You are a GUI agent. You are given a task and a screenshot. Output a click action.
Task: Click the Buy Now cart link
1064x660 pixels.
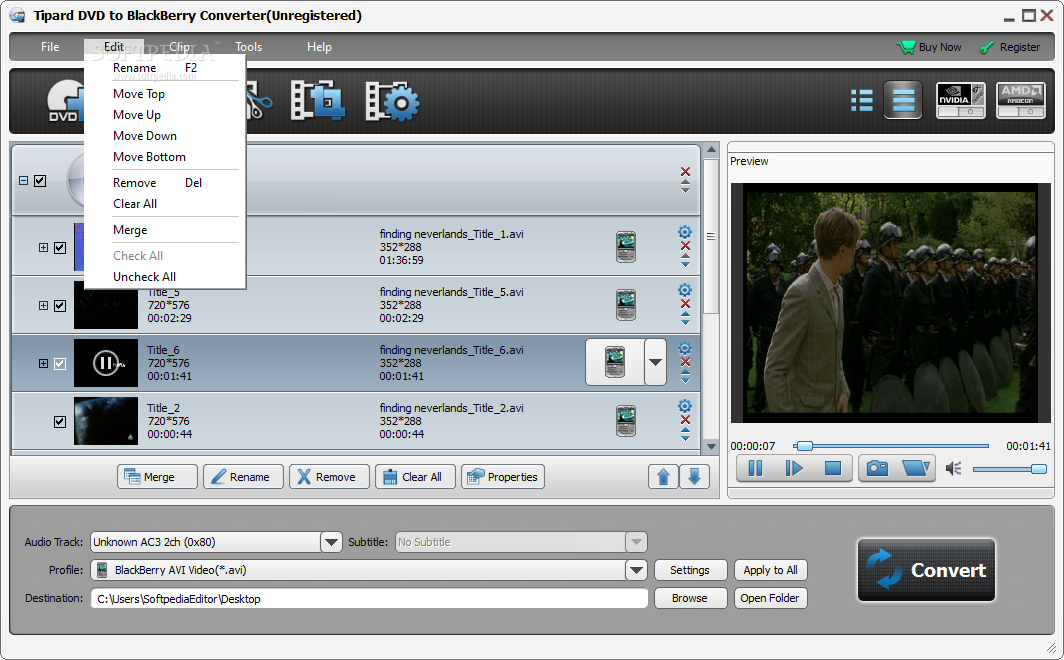point(930,47)
